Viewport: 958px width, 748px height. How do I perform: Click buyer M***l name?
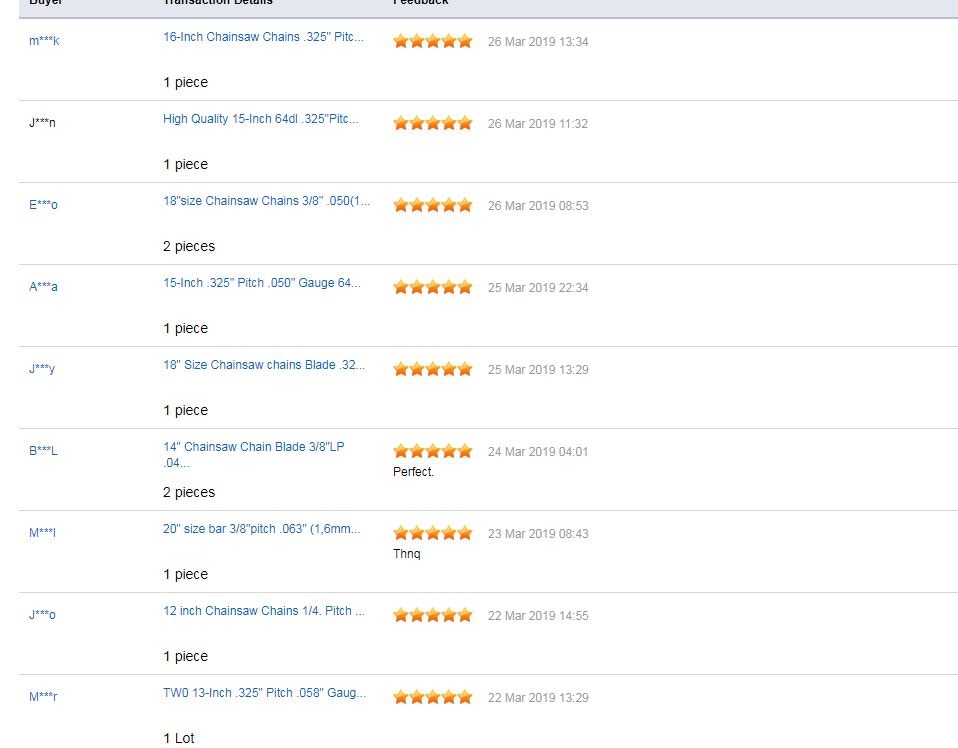(42, 533)
